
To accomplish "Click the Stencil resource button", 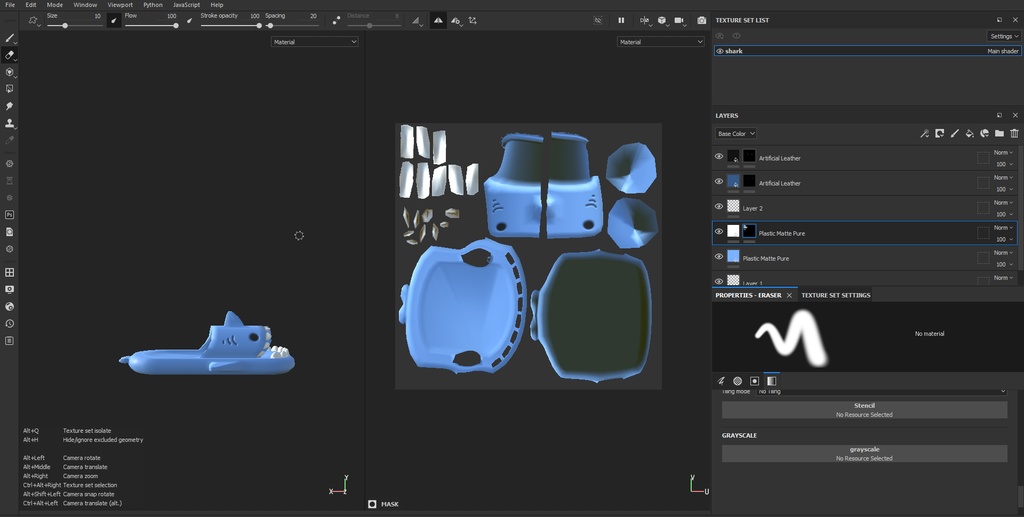I will (x=864, y=410).
